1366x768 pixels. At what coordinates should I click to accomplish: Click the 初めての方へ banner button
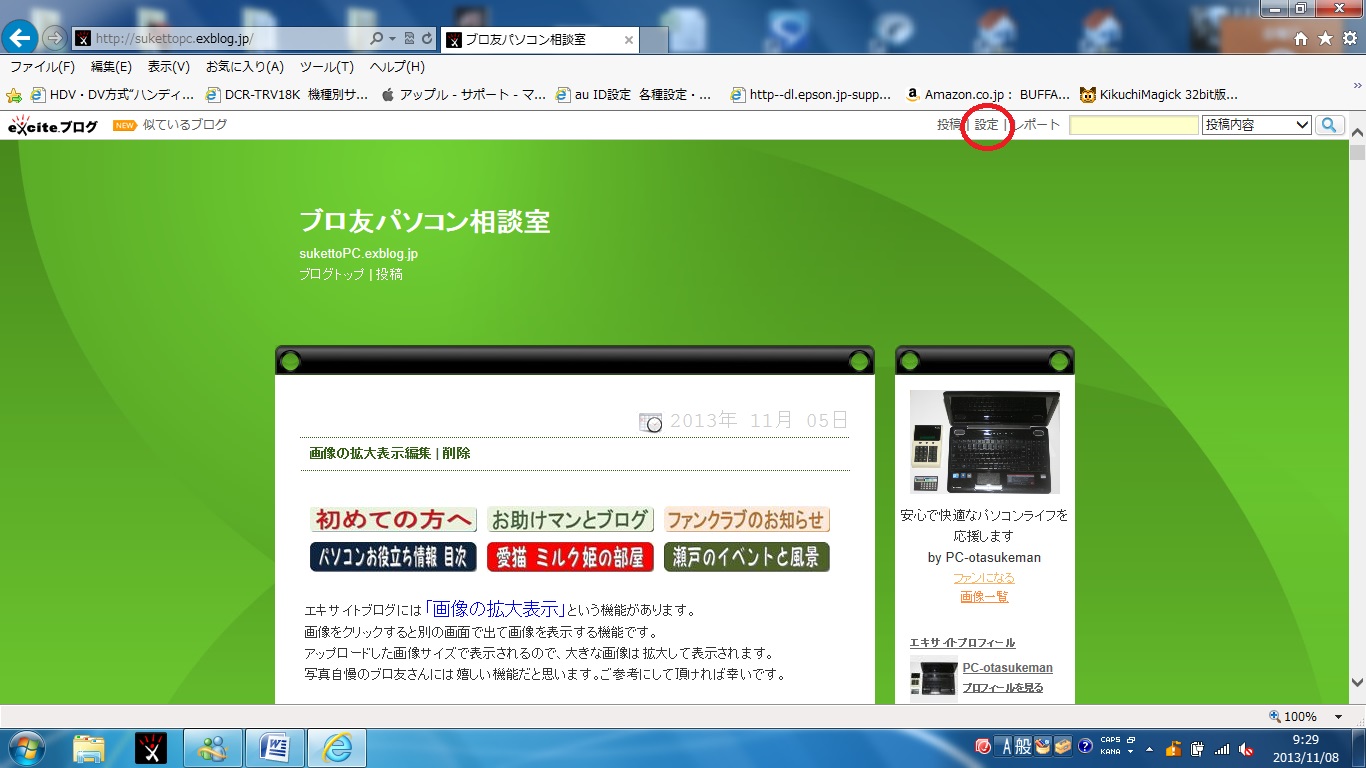[393, 520]
